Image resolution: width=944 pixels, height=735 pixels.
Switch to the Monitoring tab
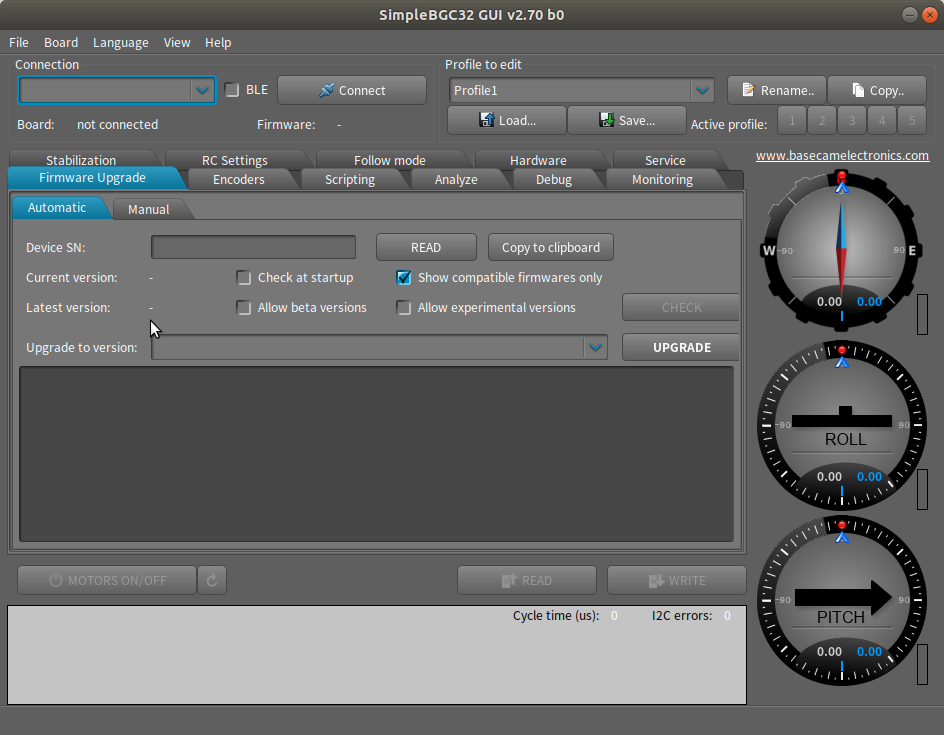pos(662,179)
